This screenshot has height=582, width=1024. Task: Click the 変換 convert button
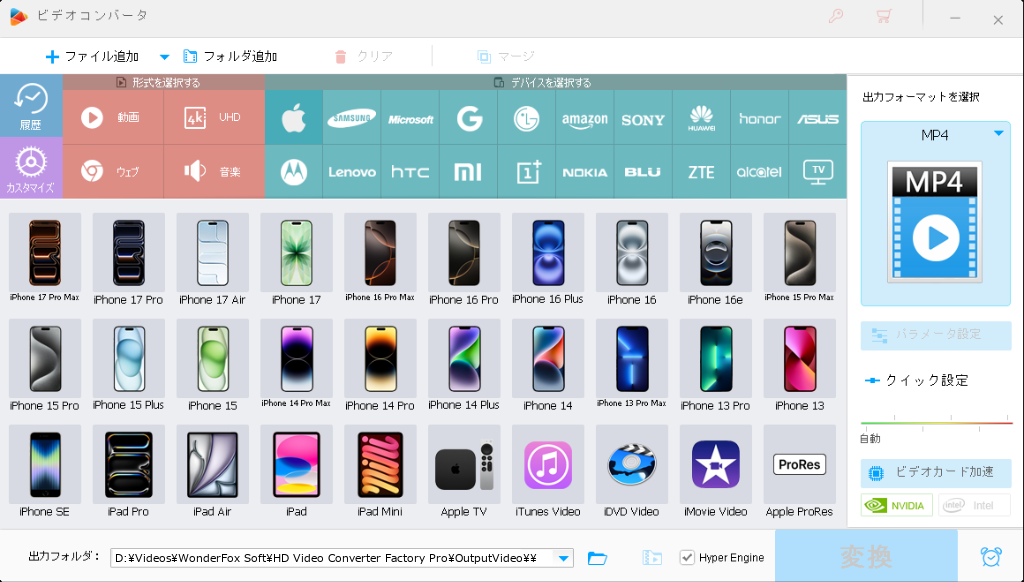coord(866,557)
